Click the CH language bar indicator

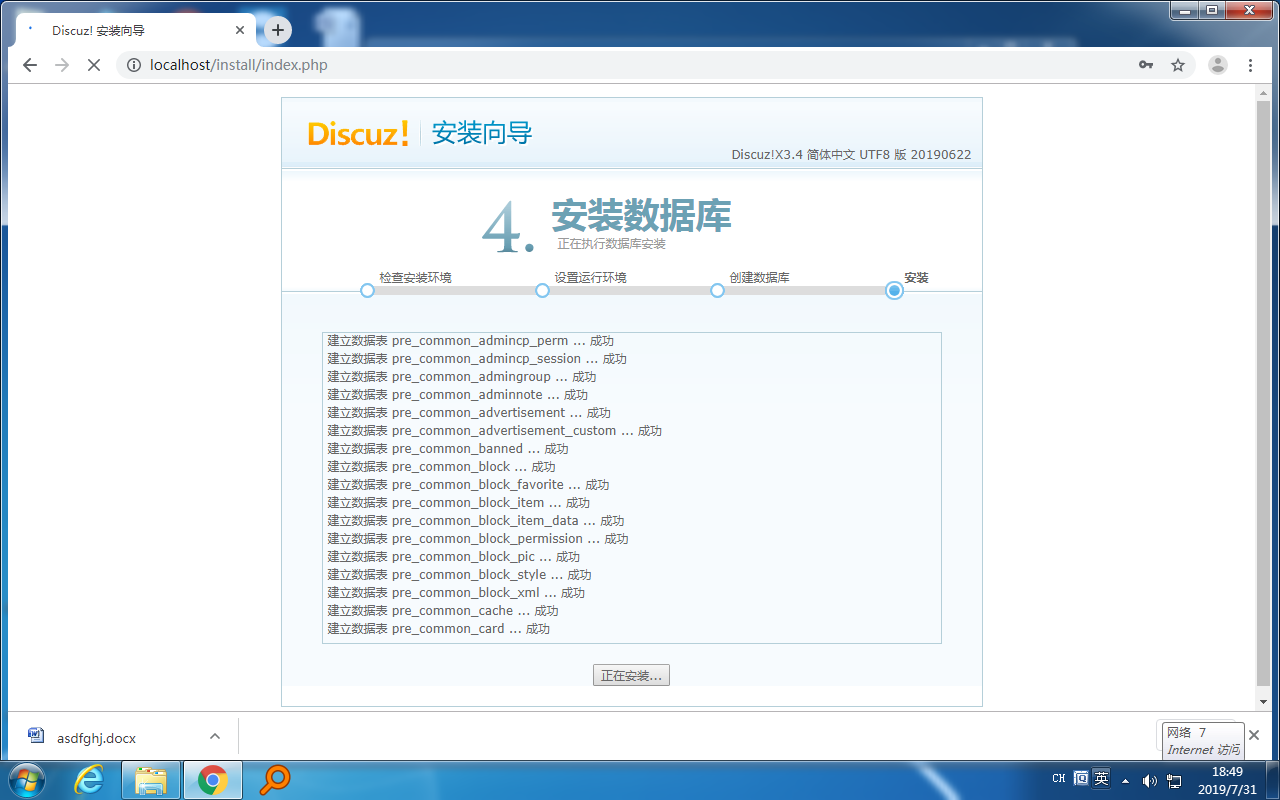tap(1059, 778)
